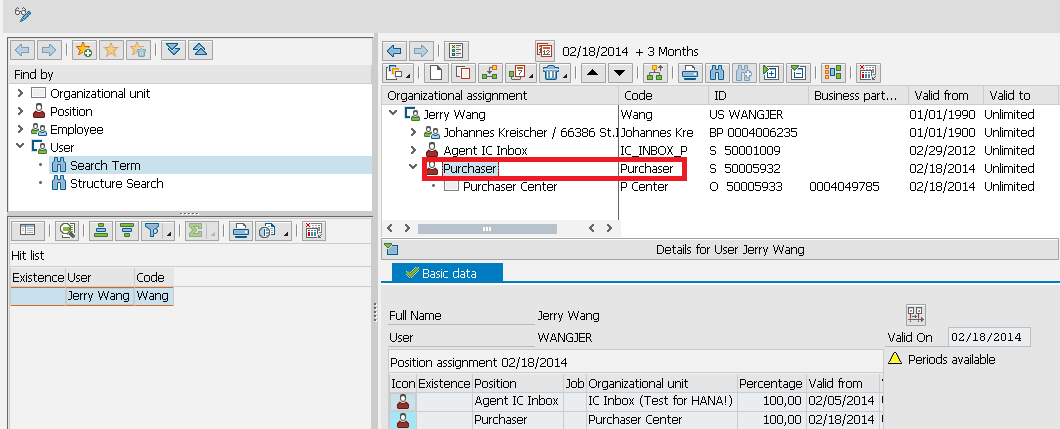Click the create new document icon

(437, 72)
